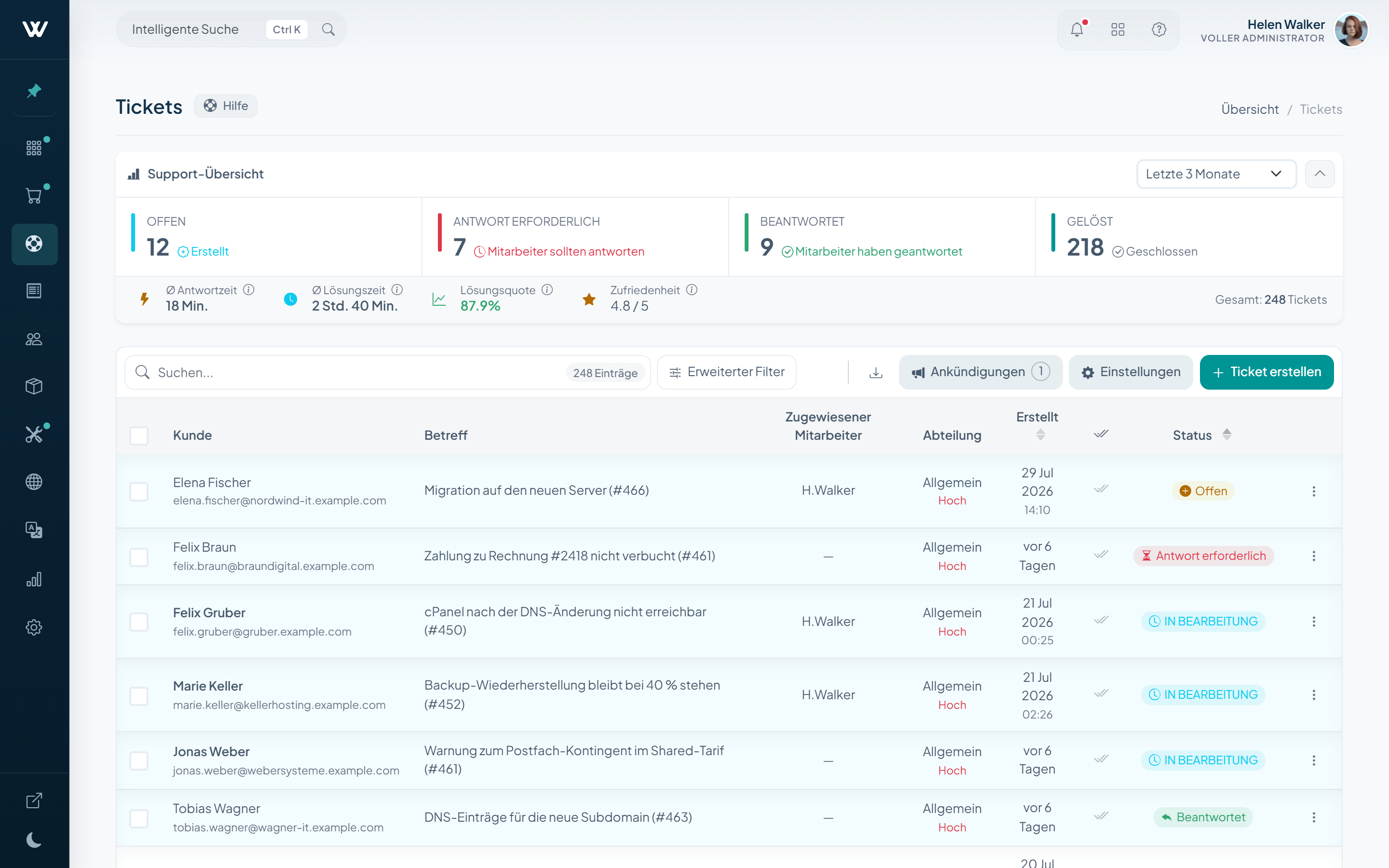Open row menu for Jonas Weber ticket

1314,760
